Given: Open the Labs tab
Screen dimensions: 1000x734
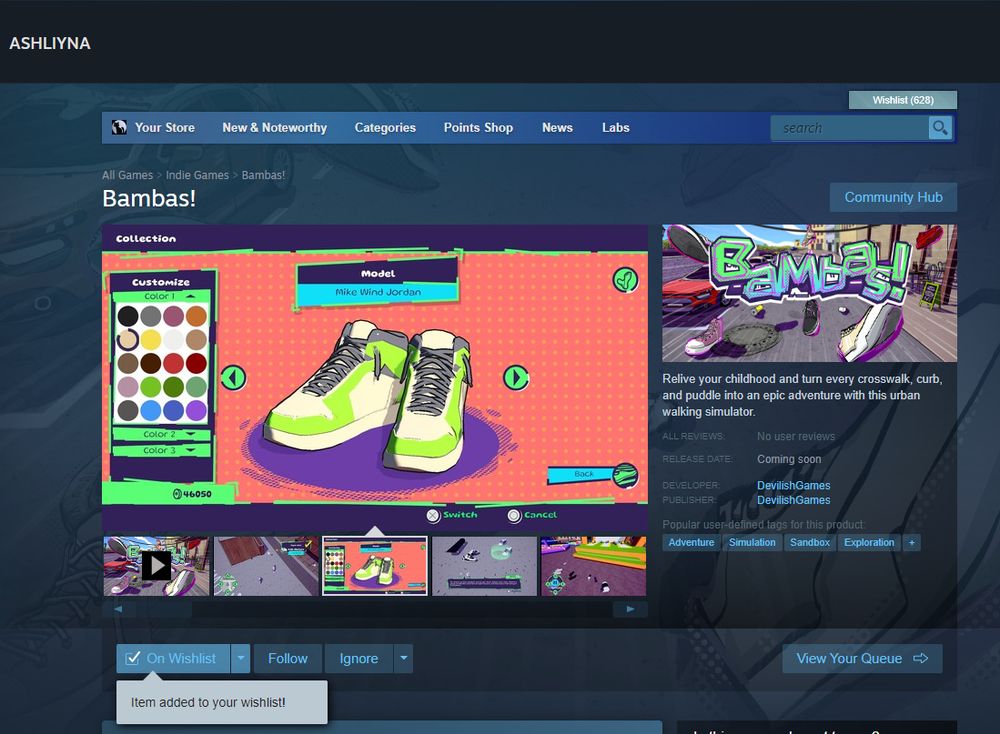Looking at the screenshot, I should [615, 128].
